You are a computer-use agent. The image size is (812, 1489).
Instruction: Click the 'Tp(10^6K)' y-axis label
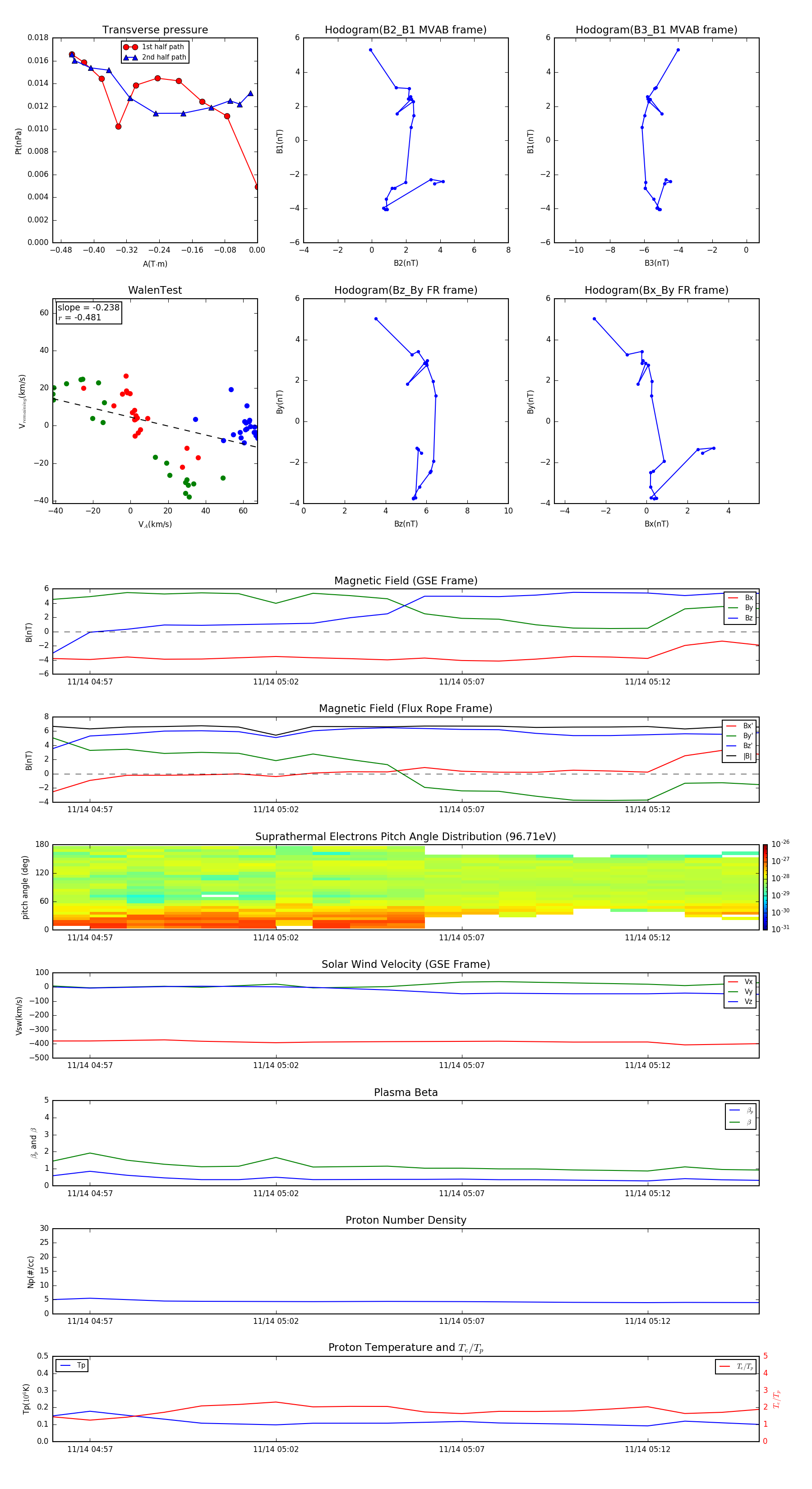(26, 1399)
